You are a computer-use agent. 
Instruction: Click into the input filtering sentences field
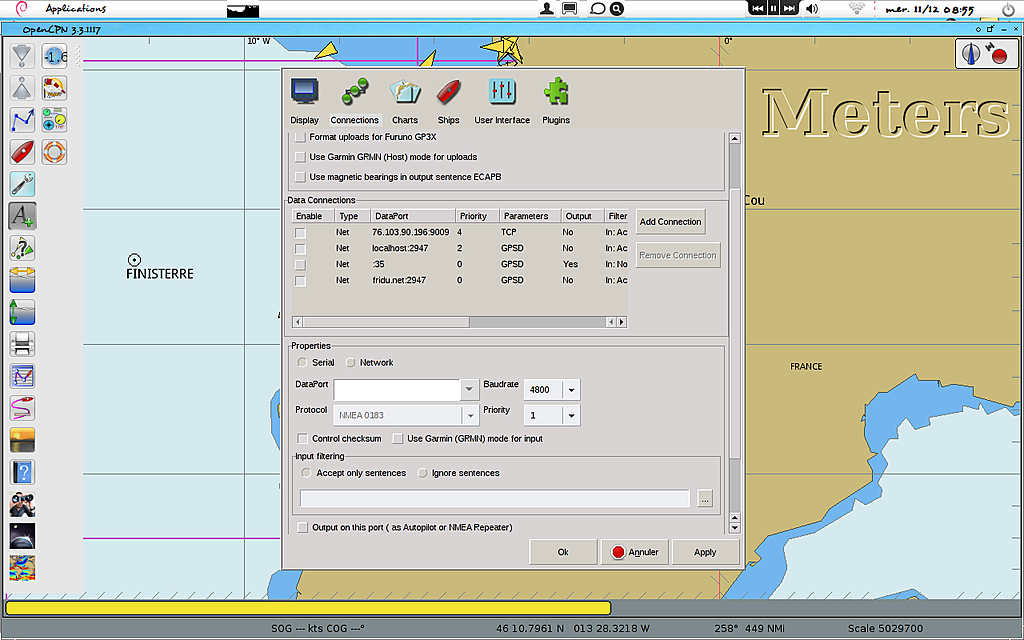(495, 499)
